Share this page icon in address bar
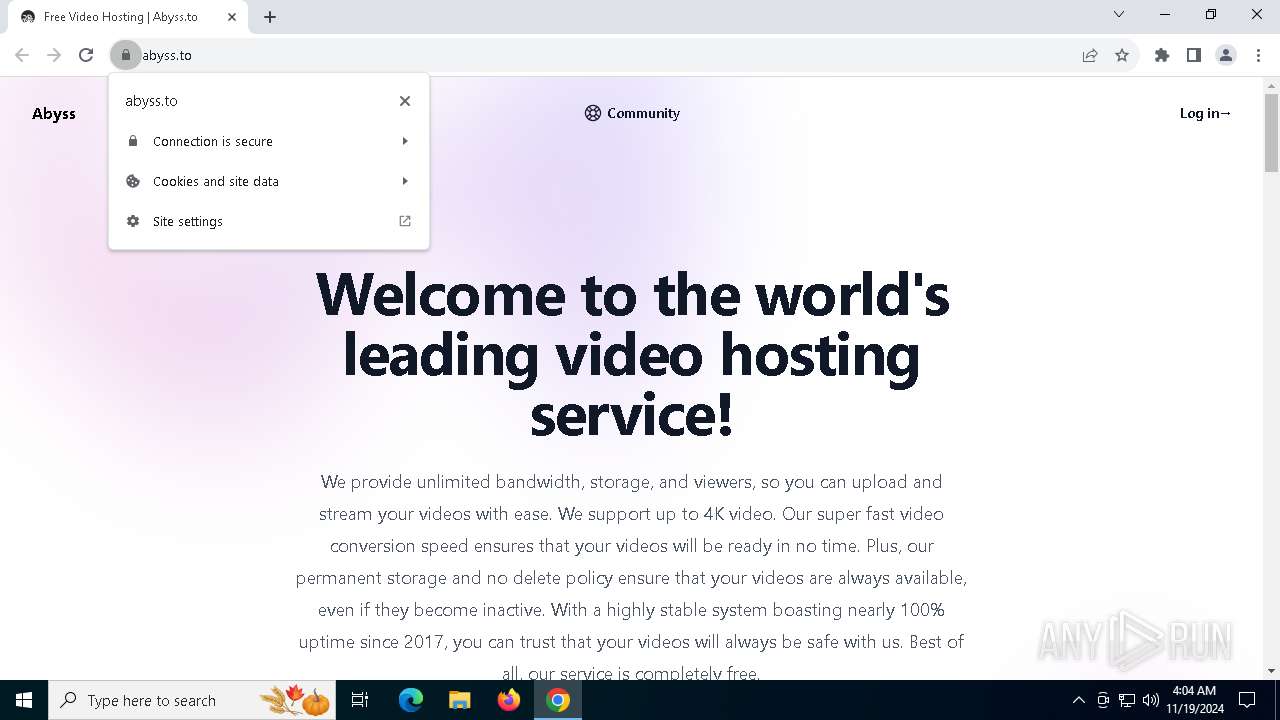1280x720 pixels. pos(1090,55)
